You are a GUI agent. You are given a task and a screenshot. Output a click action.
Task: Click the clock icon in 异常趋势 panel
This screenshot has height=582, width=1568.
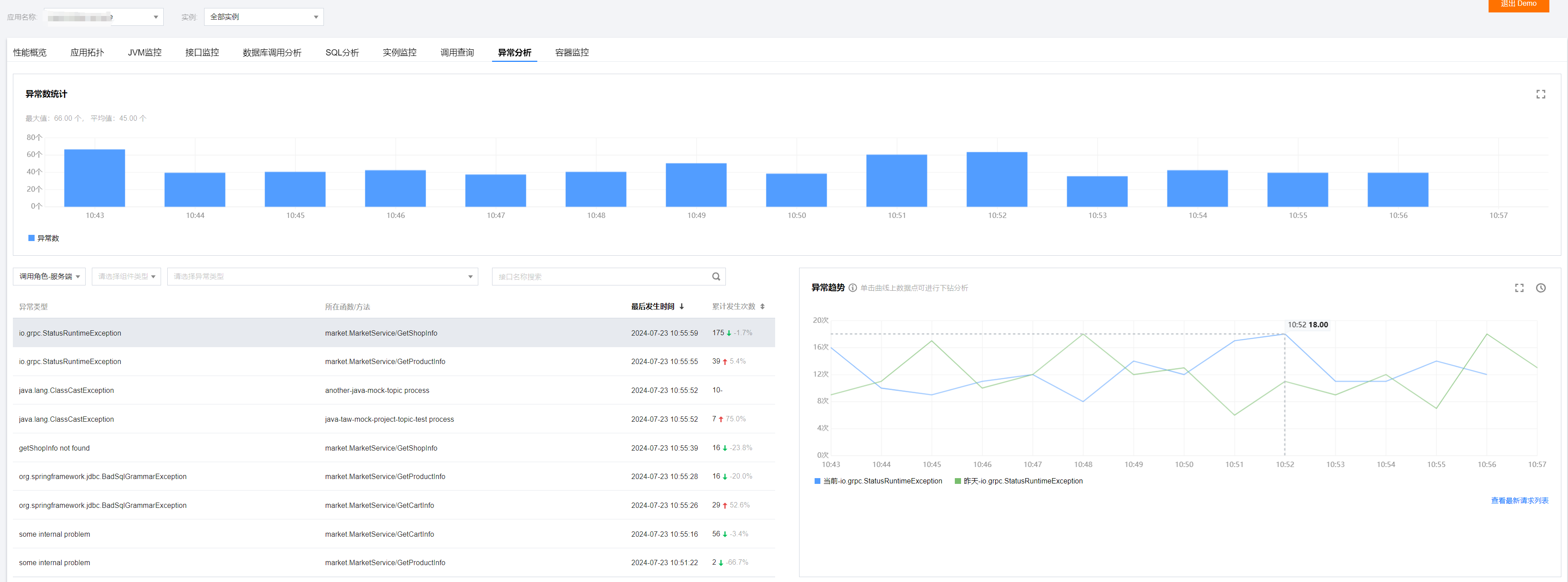[x=1540, y=288]
